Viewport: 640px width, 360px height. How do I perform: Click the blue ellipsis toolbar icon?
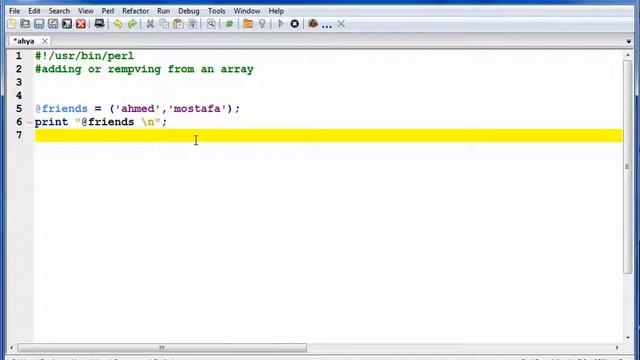[327, 25]
